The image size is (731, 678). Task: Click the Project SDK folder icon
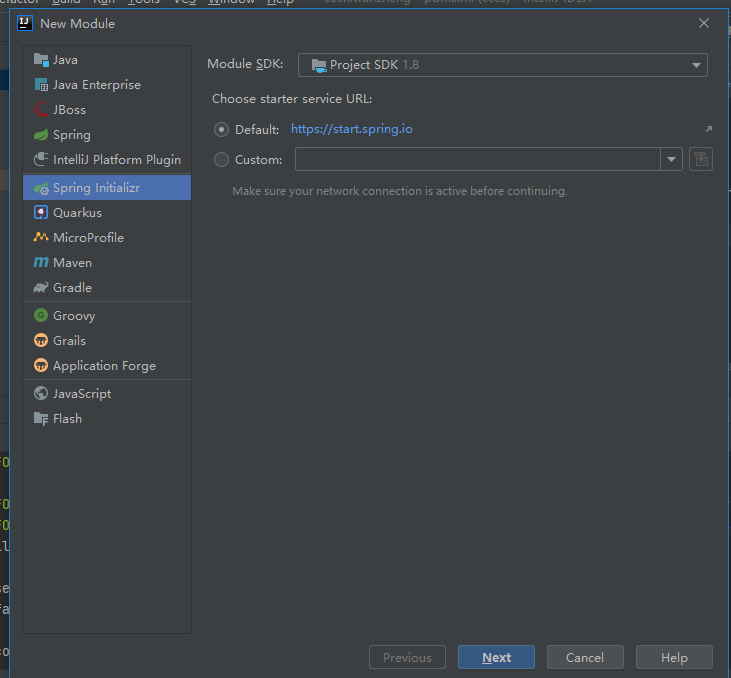319,65
